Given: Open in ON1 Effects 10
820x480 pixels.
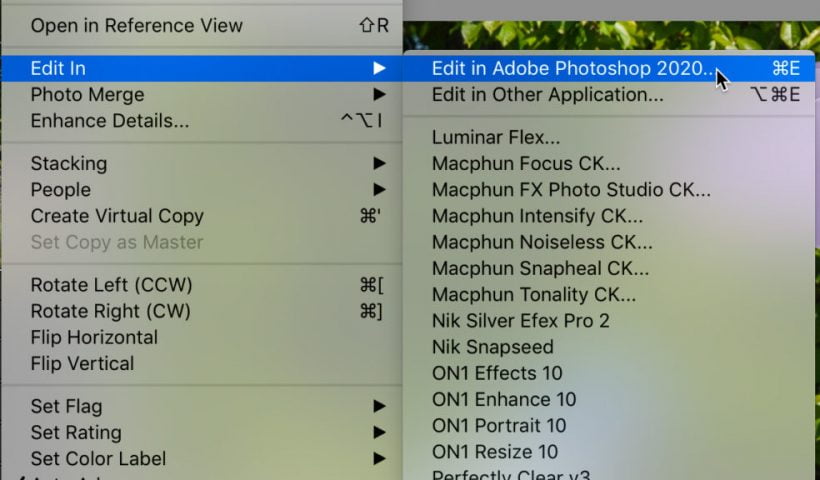Looking at the screenshot, I should tap(609, 373).
